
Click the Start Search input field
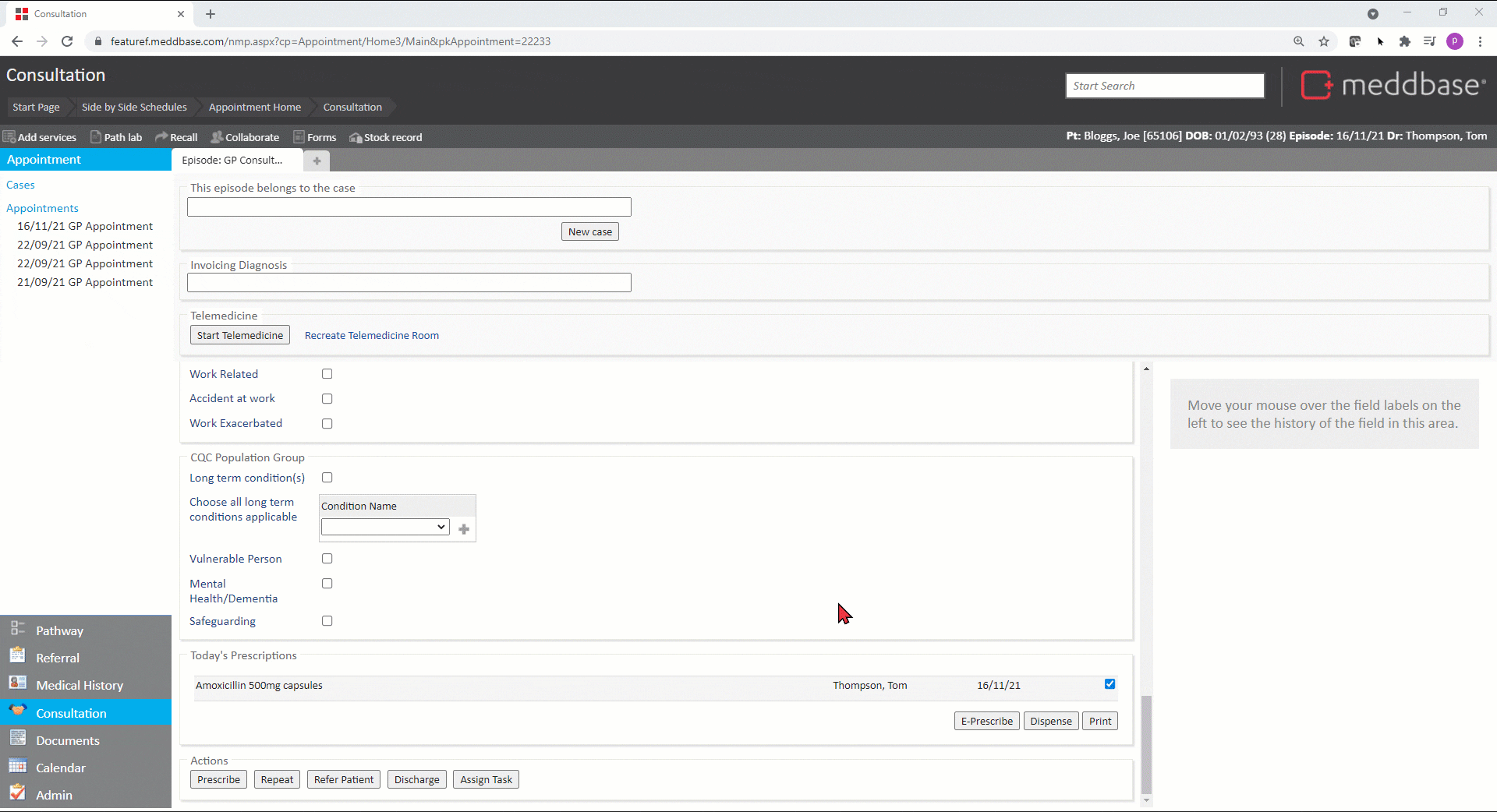1164,86
